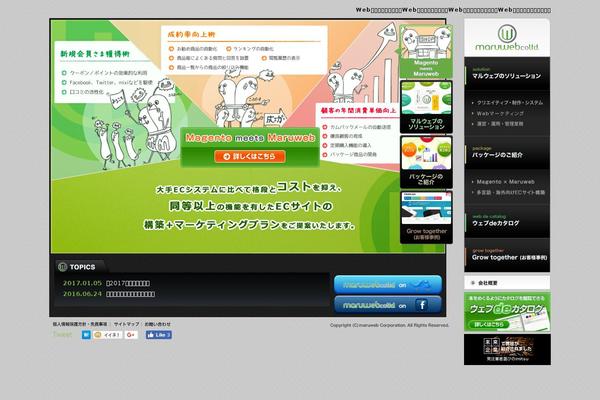Click the 詳しくはこちら button in catalog banner
This screenshot has width=600, height=400.
pyautogui.click(x=489, y=325)
